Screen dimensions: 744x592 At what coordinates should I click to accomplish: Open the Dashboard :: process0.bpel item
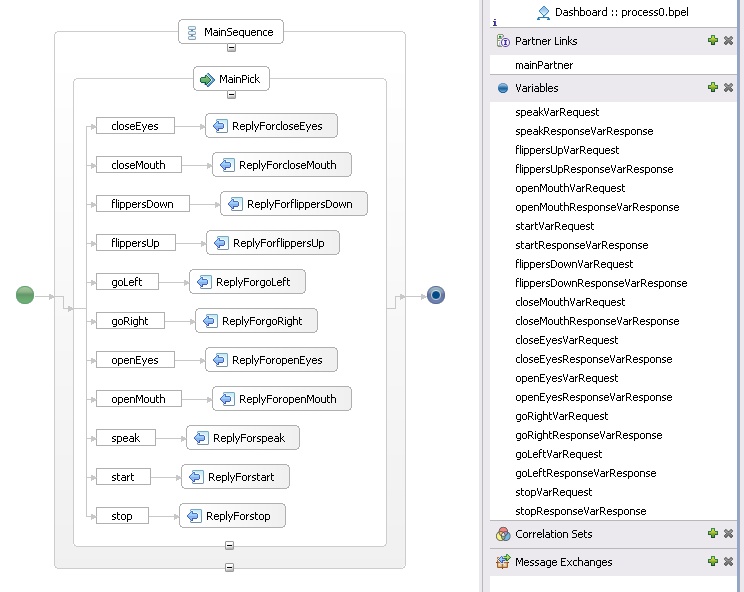pyautogui.click(x=620, y=12)
